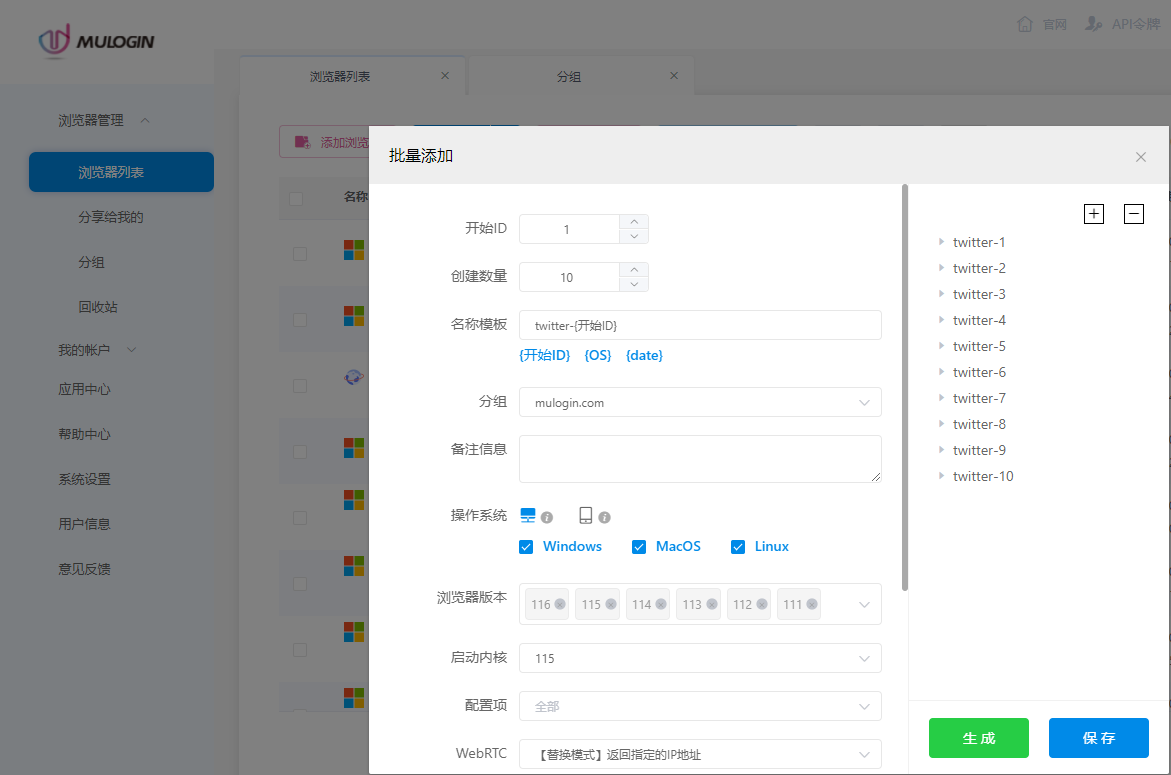Click the green 生成 button

pyautogui.click(x=978, y=738)
